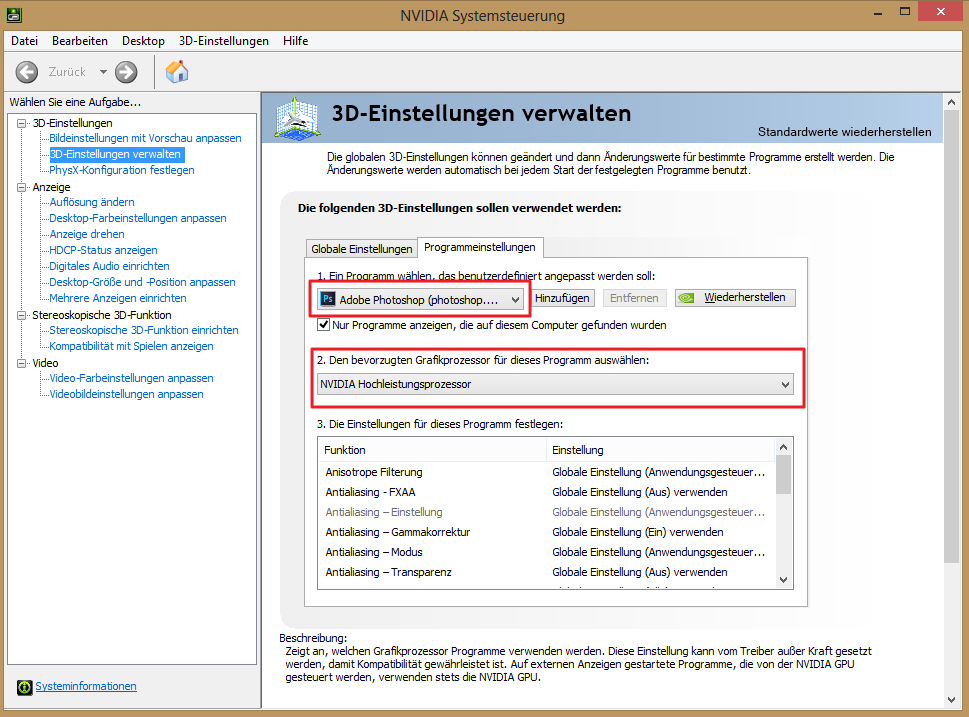Click 'Standardwerte wiederherstellen' link

tap(844, 132)
